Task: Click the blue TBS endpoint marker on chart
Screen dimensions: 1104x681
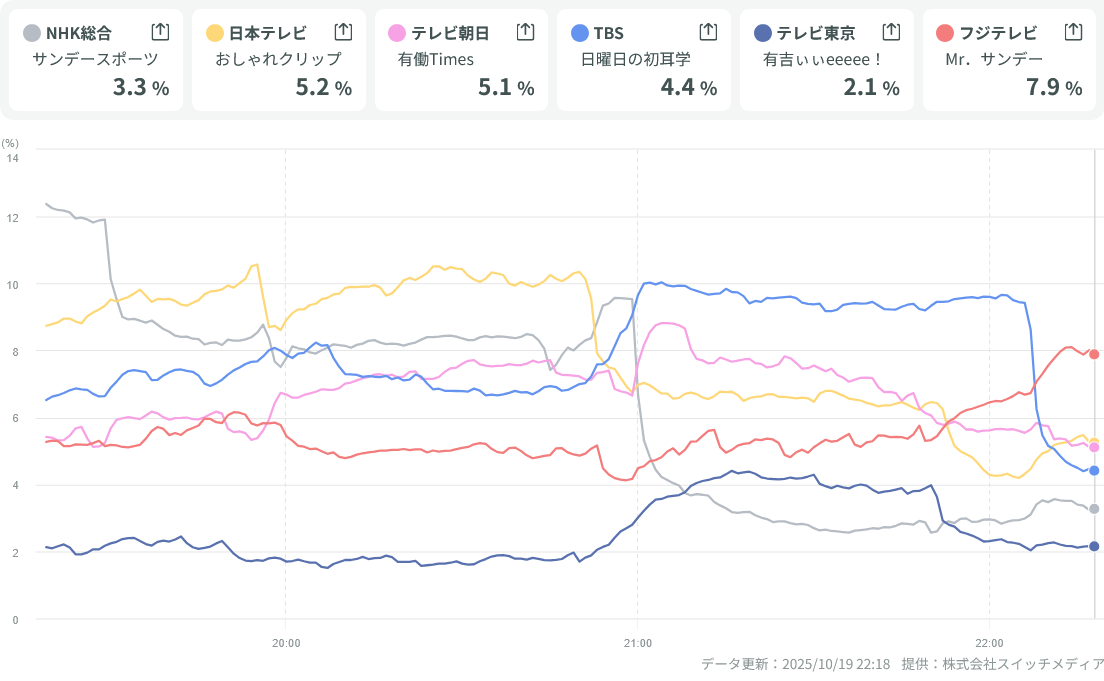Action: [x=1094, y=470]
